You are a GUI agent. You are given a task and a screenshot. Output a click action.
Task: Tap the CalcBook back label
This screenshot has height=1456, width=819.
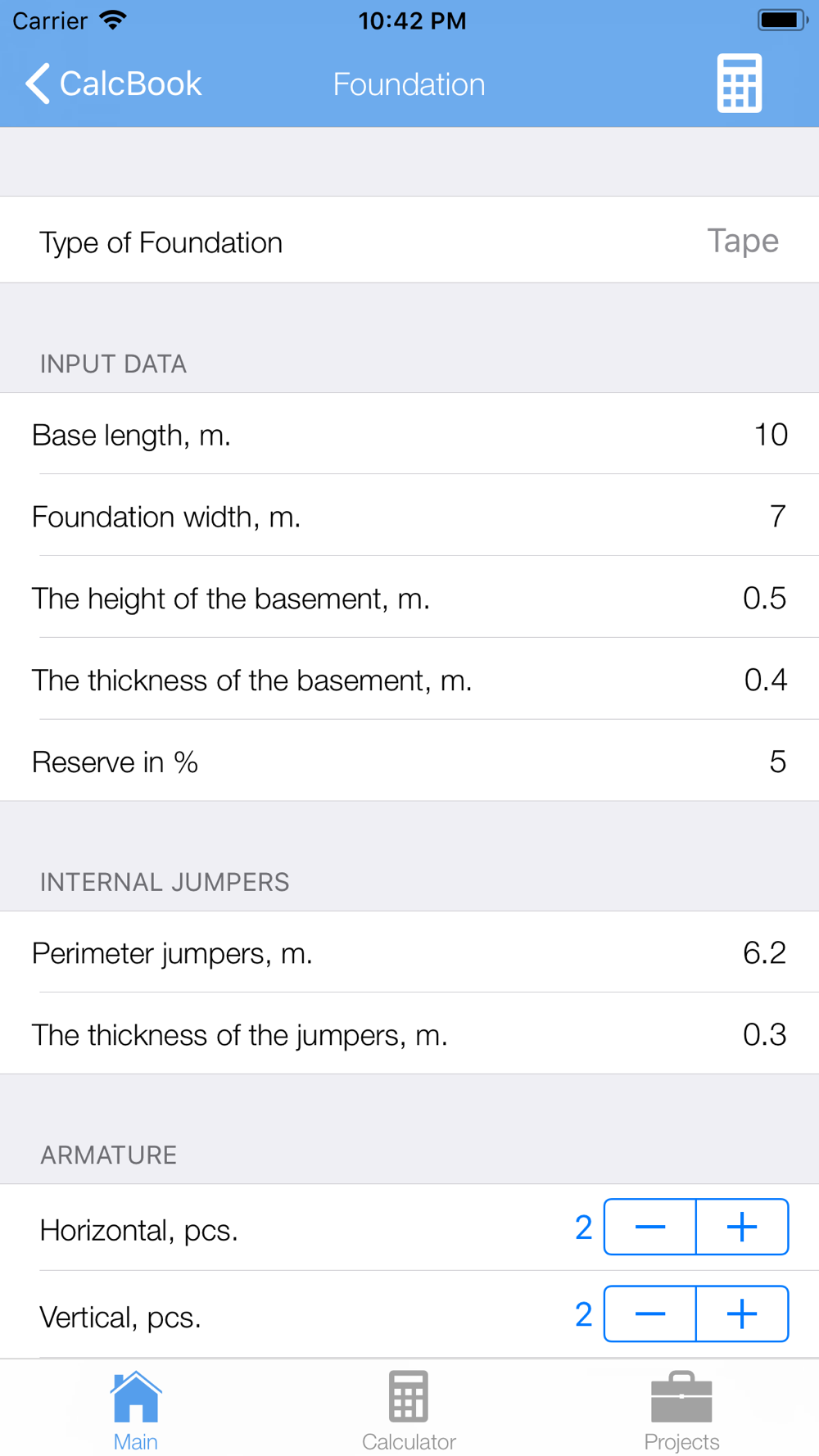click(x=130, y=84)
